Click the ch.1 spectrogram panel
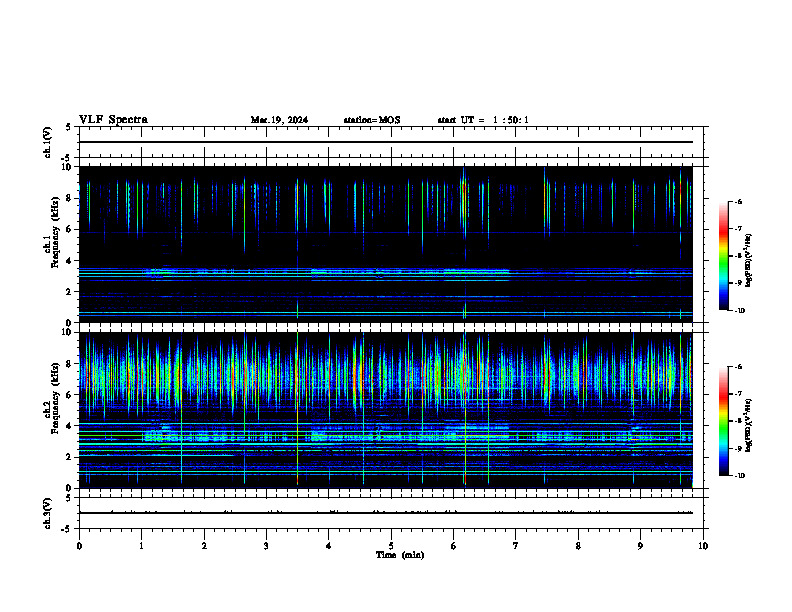 click(386, 244)
